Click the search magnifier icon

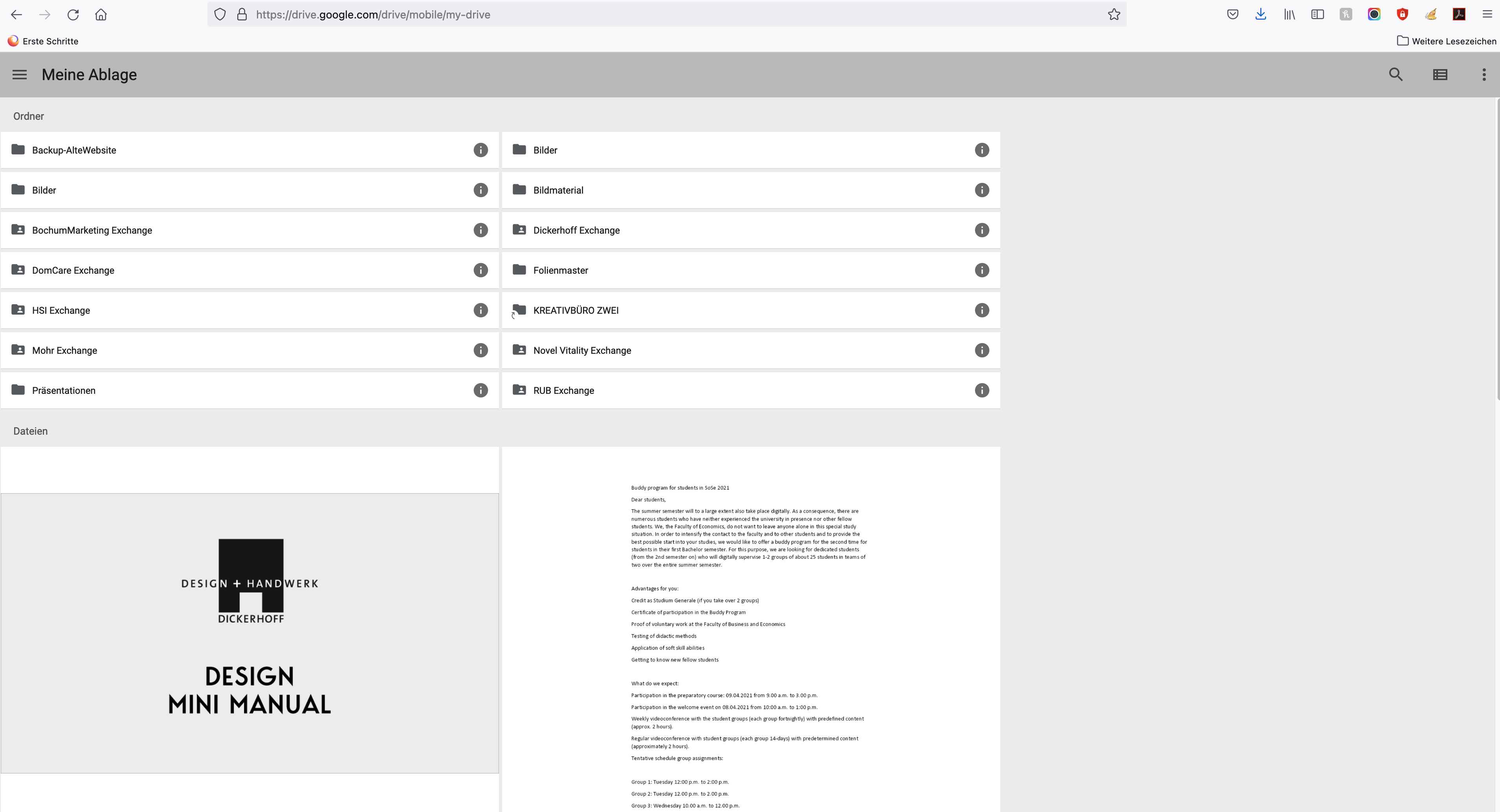(x=1395, y=75)
